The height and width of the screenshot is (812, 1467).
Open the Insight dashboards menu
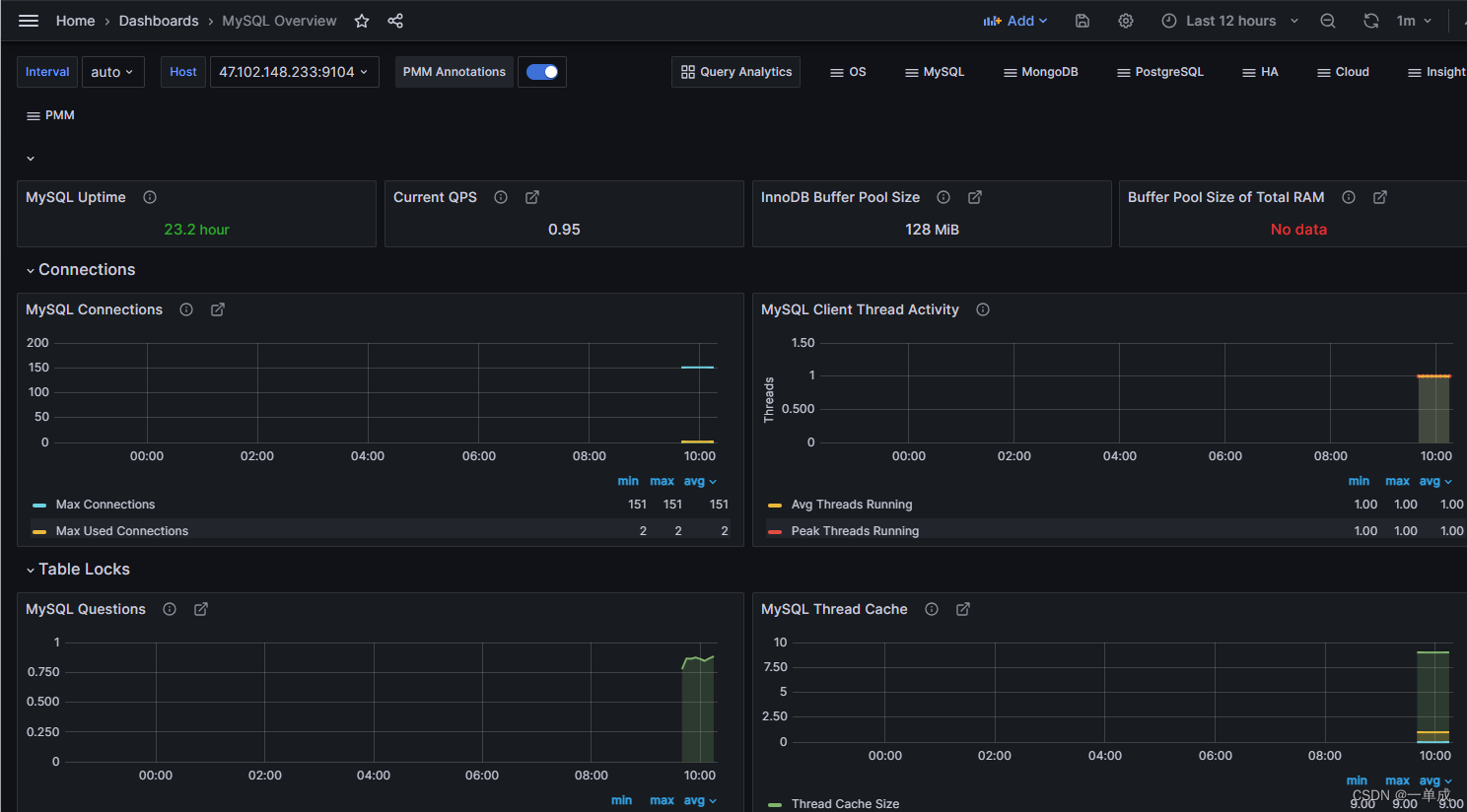[1436, 72]
